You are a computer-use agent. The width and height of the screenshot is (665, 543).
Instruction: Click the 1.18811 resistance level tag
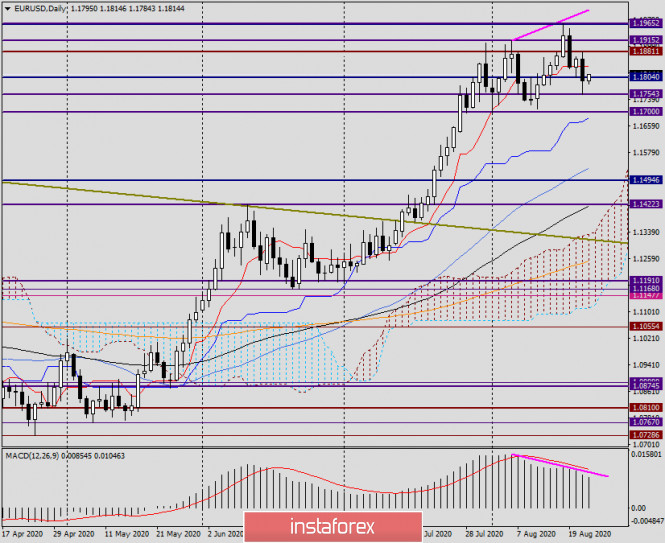[645, 51]
